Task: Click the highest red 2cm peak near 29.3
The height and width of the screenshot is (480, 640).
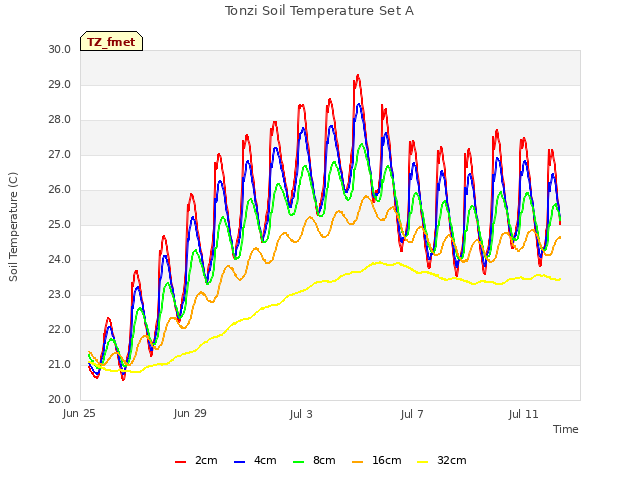Action: (x=358, y=76)
